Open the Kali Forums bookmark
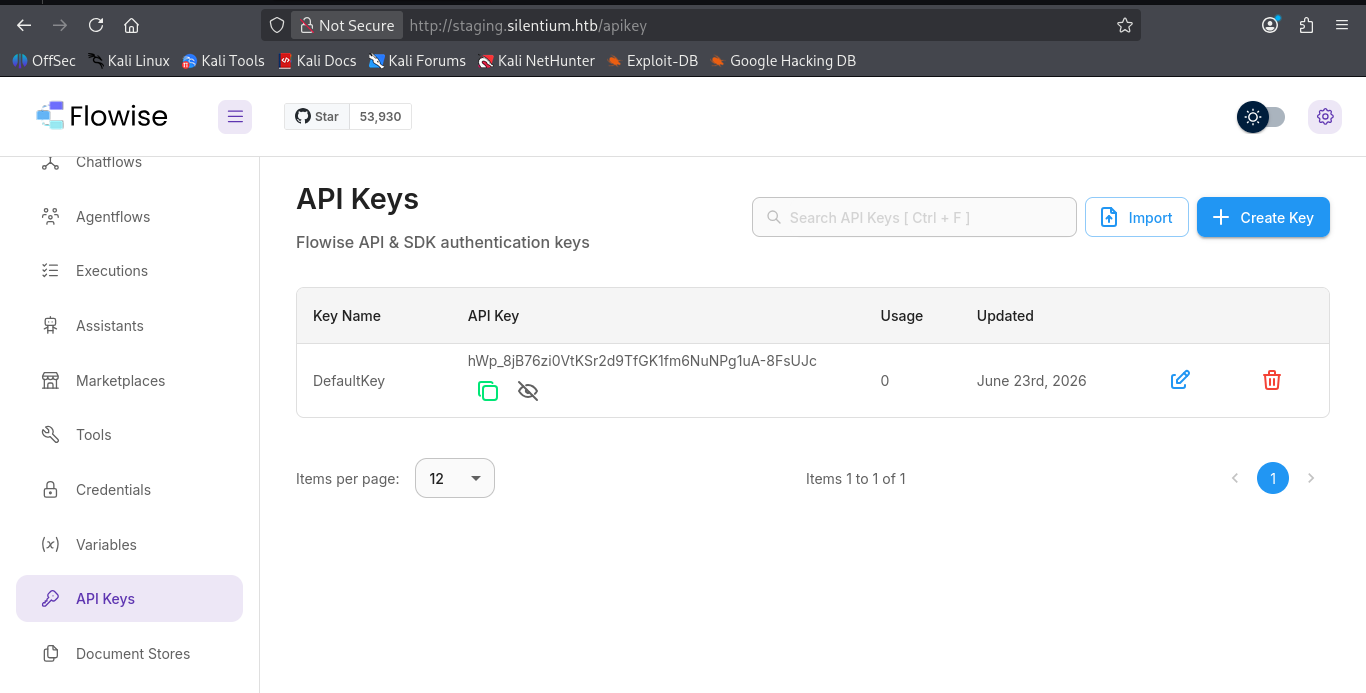Image resolution: width=1366 pixels, height=693 pixels. click(417, 61)
